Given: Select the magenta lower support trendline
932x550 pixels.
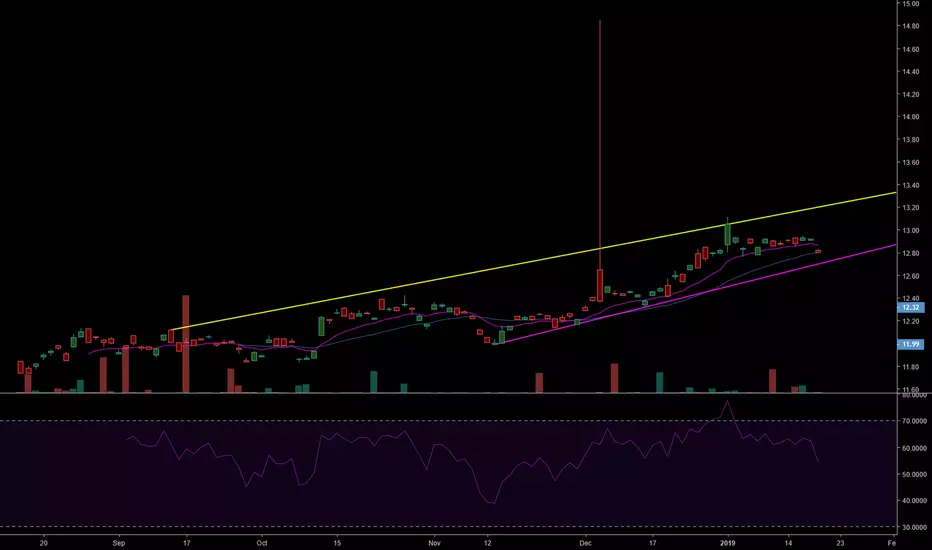Looking at the screenshot, I should point(694,294).
